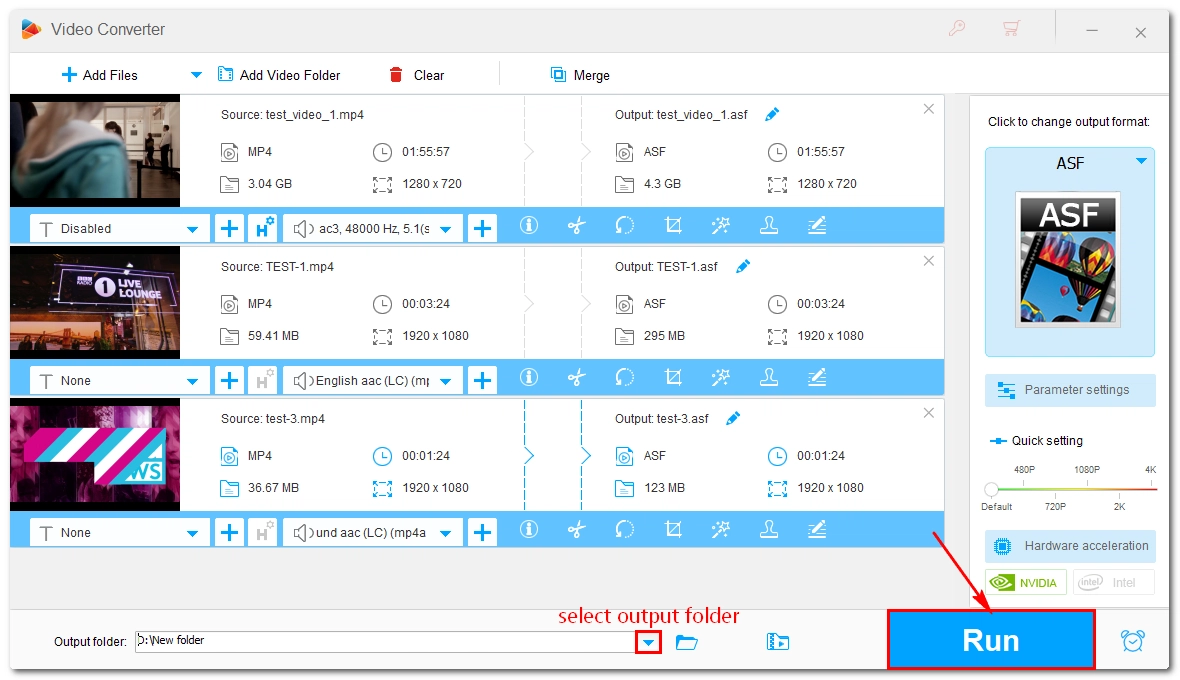Image resolution: width=1180 pixels, height=680 pixels.
Task: Open the register key icon
Action: coord(956,29)
